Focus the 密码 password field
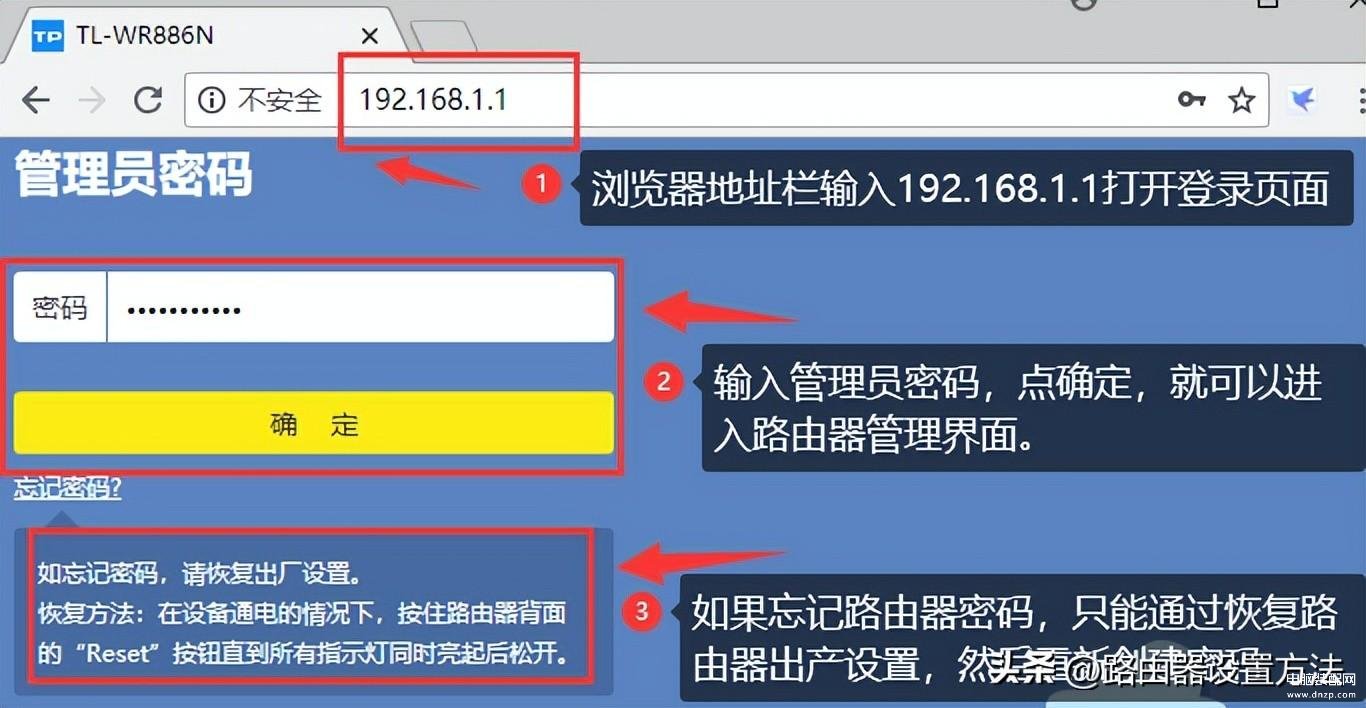Image resolution: width=1366 pixels, height=708 pixels. click(360, 307)
